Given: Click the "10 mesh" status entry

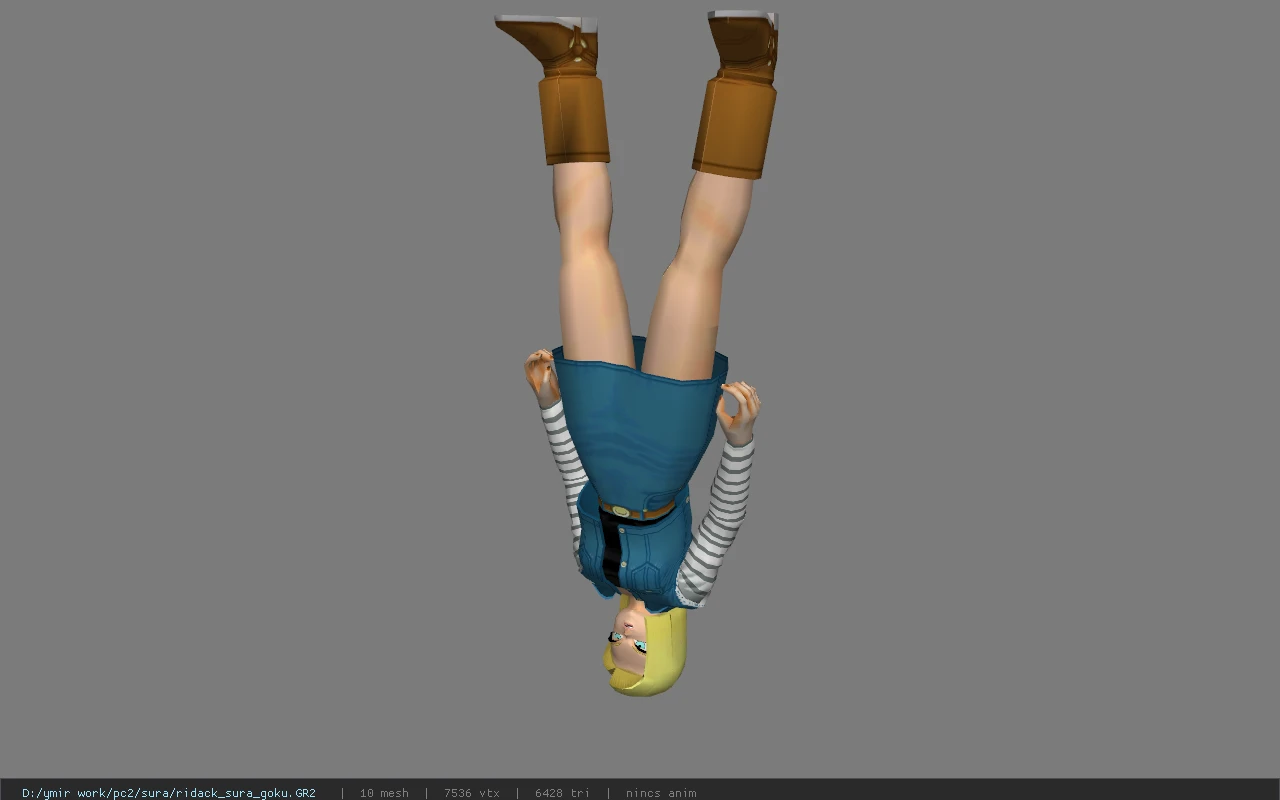Looking at the screenshot, I should [384, 793].
